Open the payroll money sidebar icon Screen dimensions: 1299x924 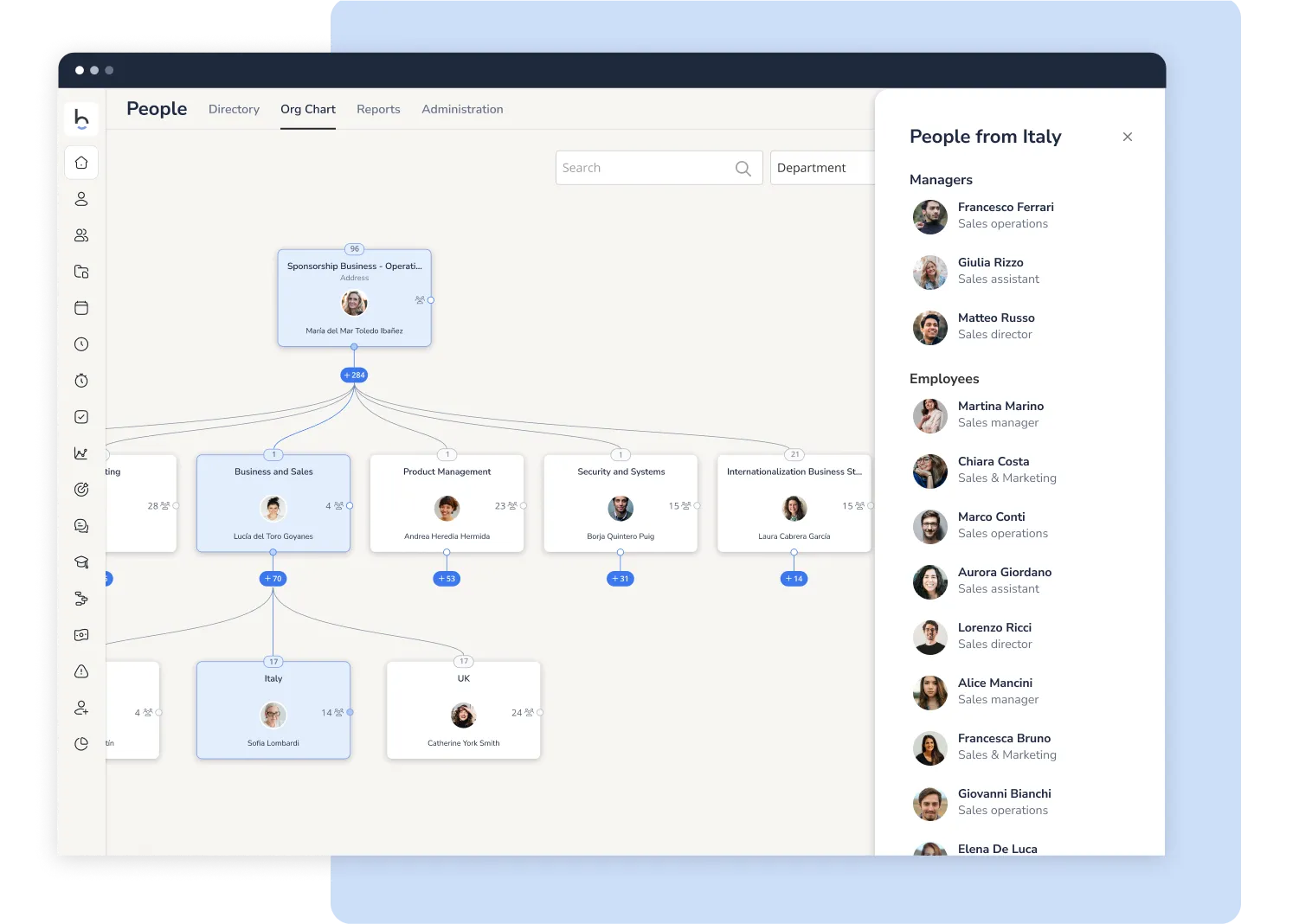(81, 635)
